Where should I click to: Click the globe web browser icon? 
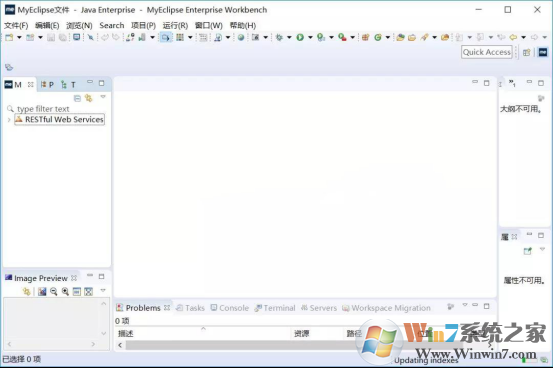(241, 37)
